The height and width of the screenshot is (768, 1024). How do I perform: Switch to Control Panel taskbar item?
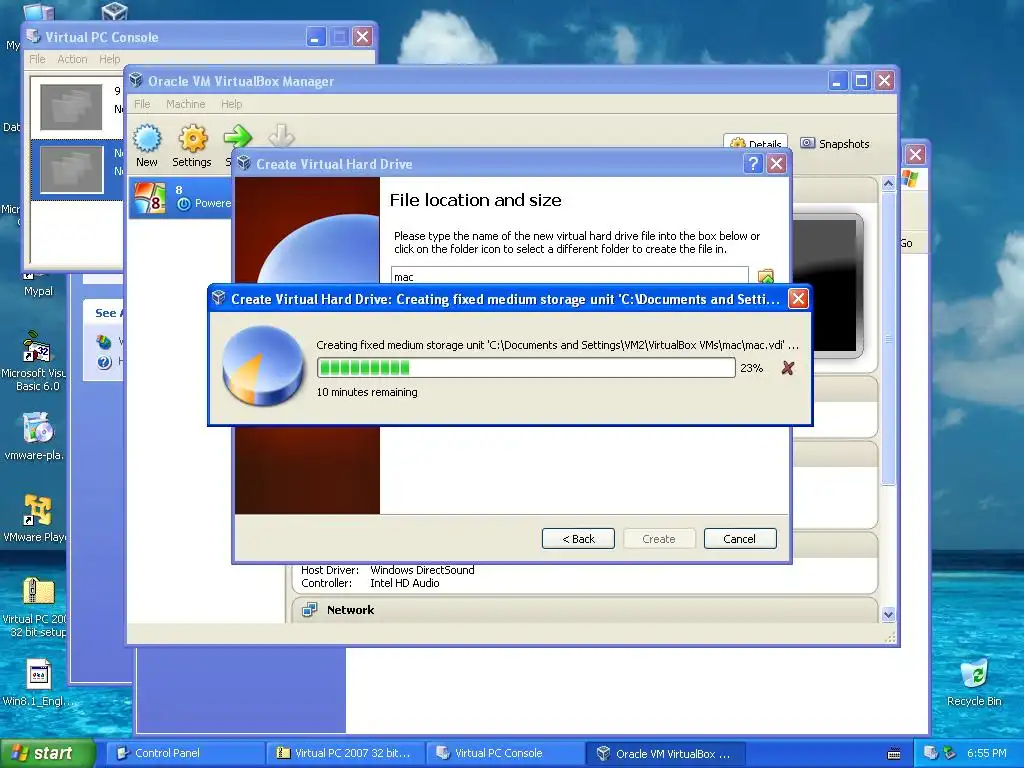(185, 753)
